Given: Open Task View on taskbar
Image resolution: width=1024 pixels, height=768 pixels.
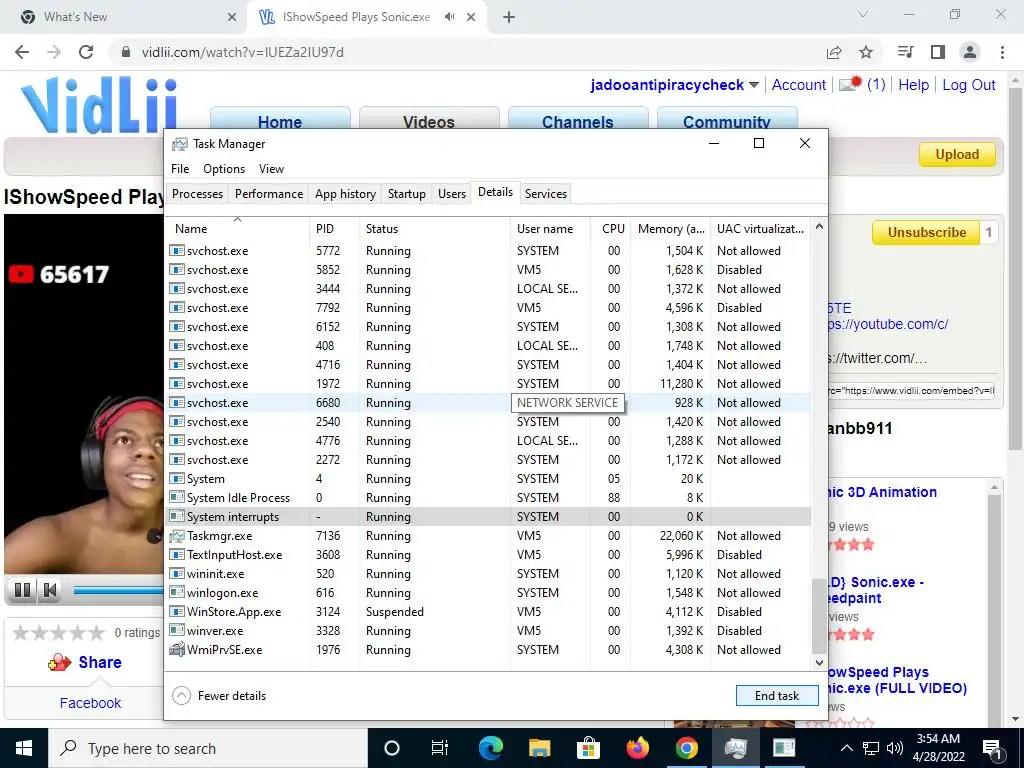Looking at the screenshot, I should point(440,748).
